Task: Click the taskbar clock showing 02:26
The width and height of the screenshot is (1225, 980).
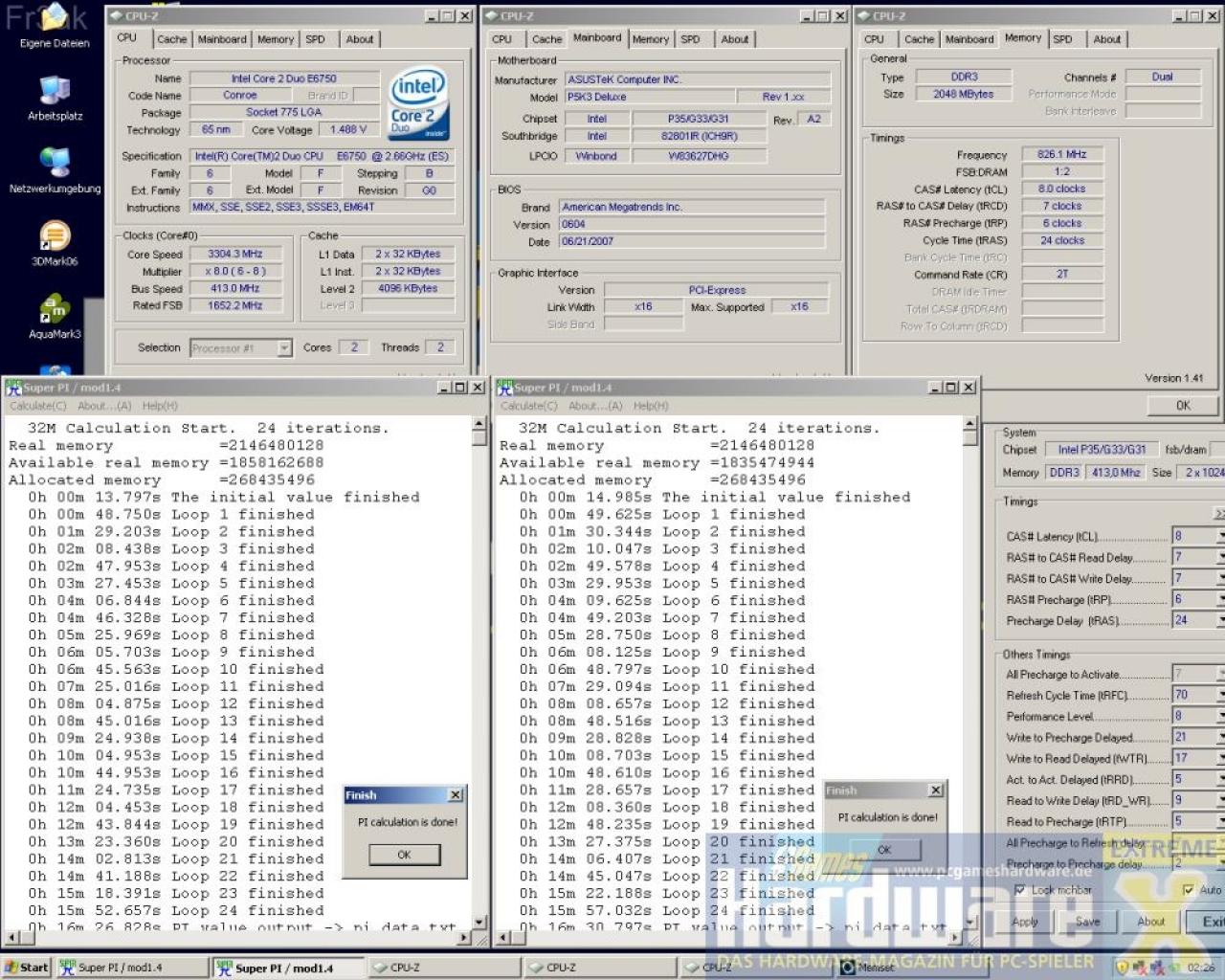Action: click(1201, 968)
